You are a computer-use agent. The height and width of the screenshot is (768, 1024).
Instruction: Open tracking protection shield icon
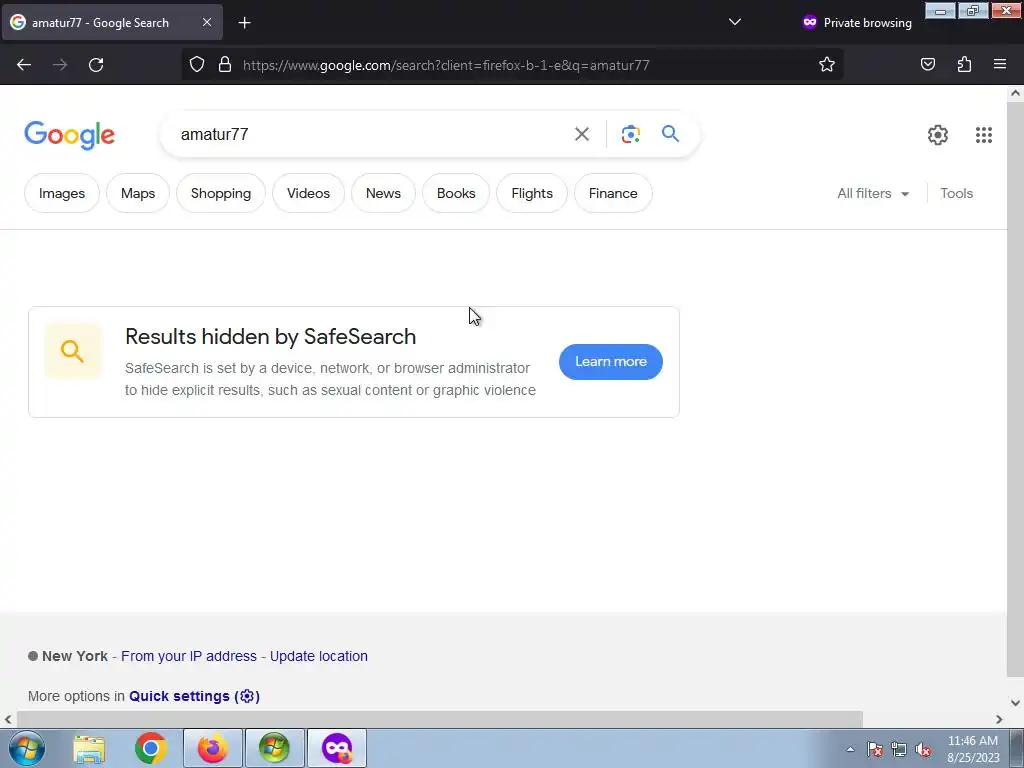(x=197, y=65)
